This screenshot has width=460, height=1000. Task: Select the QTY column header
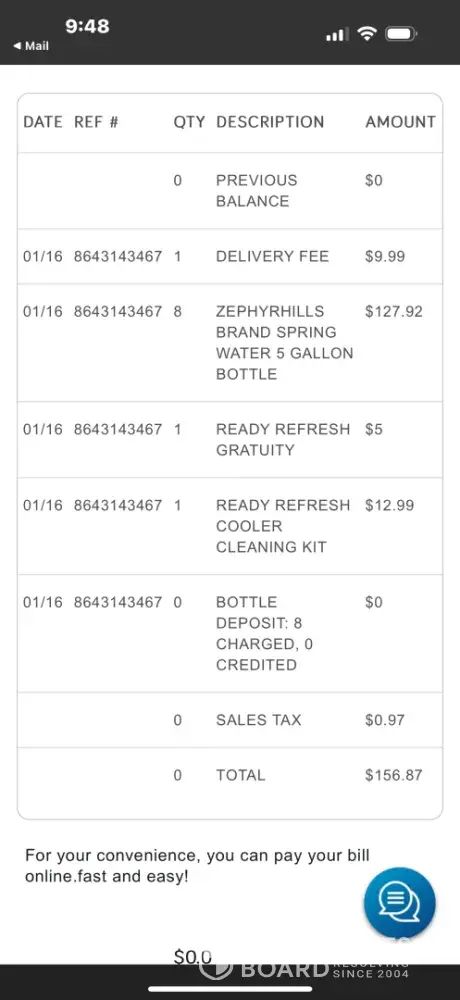pyautogui.click(x=189, y=122)
